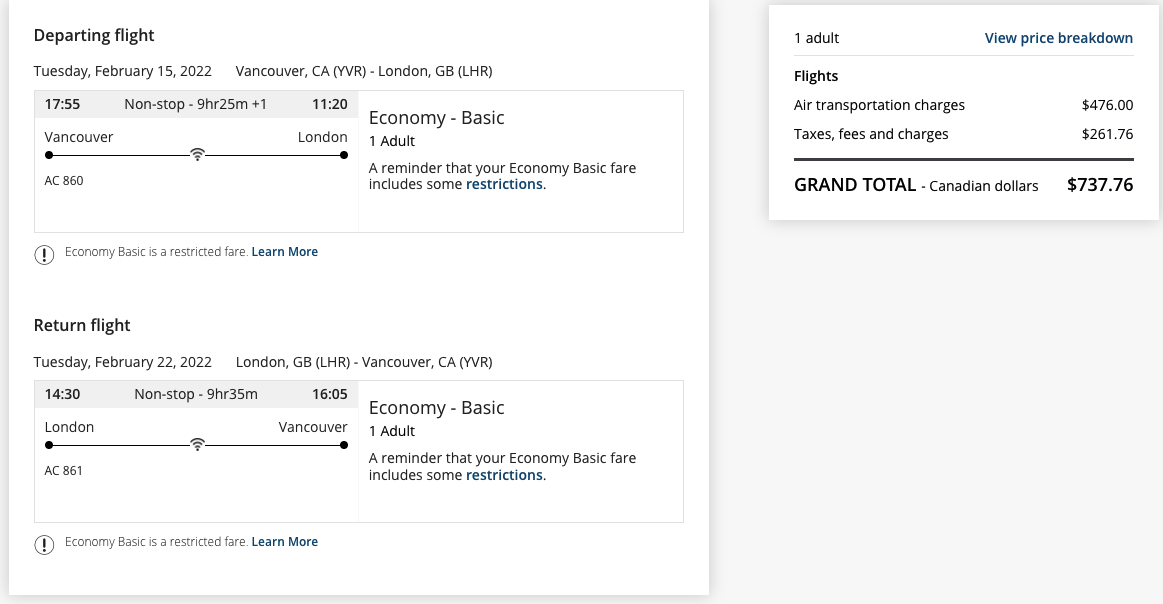The height and width of the screenshot is (604, 1163).
Task: Click the Taxes, fees and charges row
Action: point(963,134)
